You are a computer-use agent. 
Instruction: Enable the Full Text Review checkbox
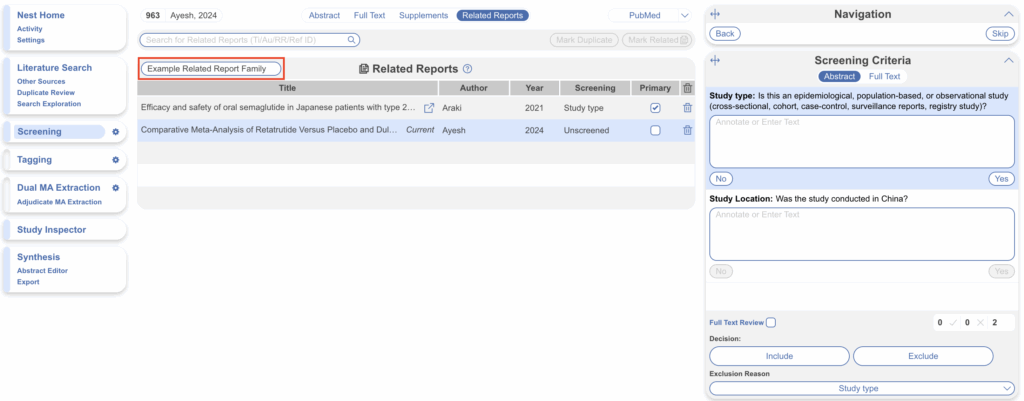(x=770, y=322)
